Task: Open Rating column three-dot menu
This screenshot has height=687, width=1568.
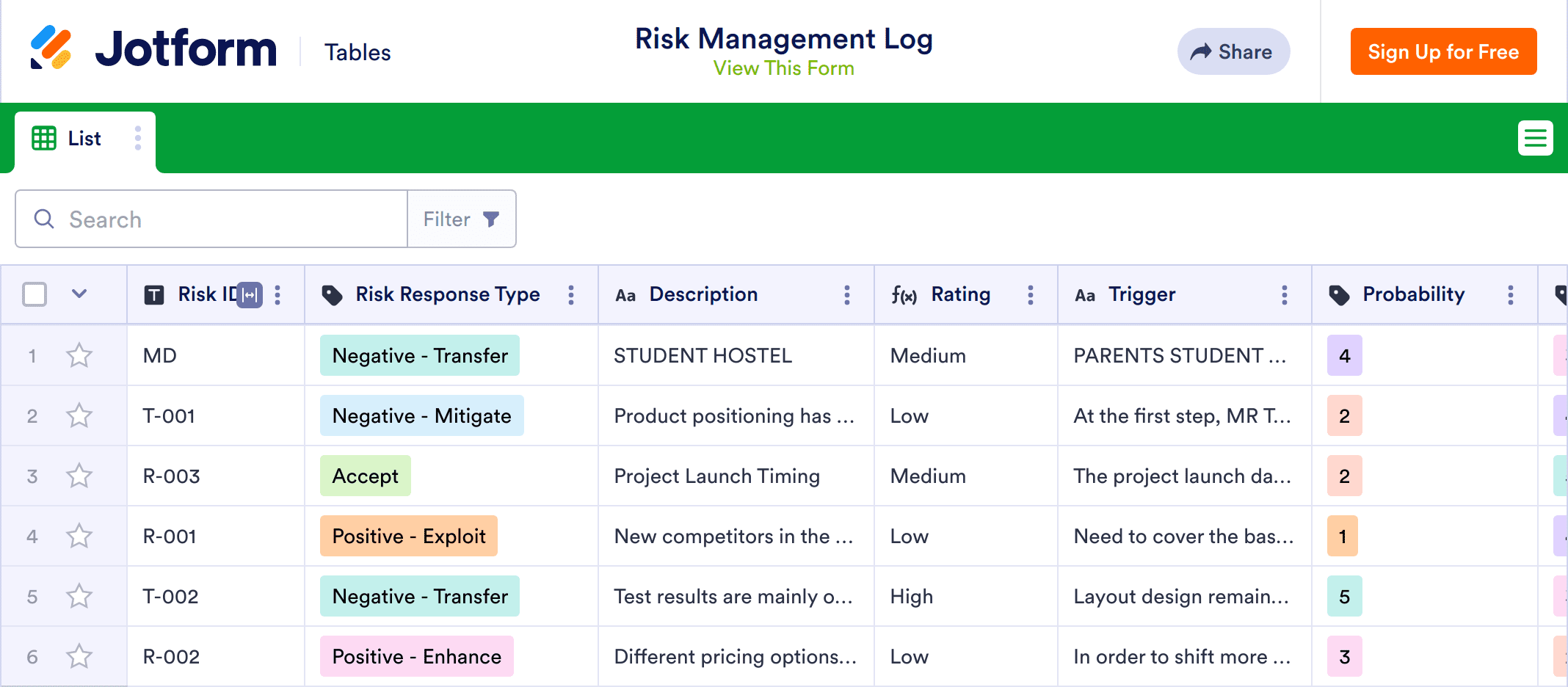Action: pyautogui.click(x=1031, y=295)
